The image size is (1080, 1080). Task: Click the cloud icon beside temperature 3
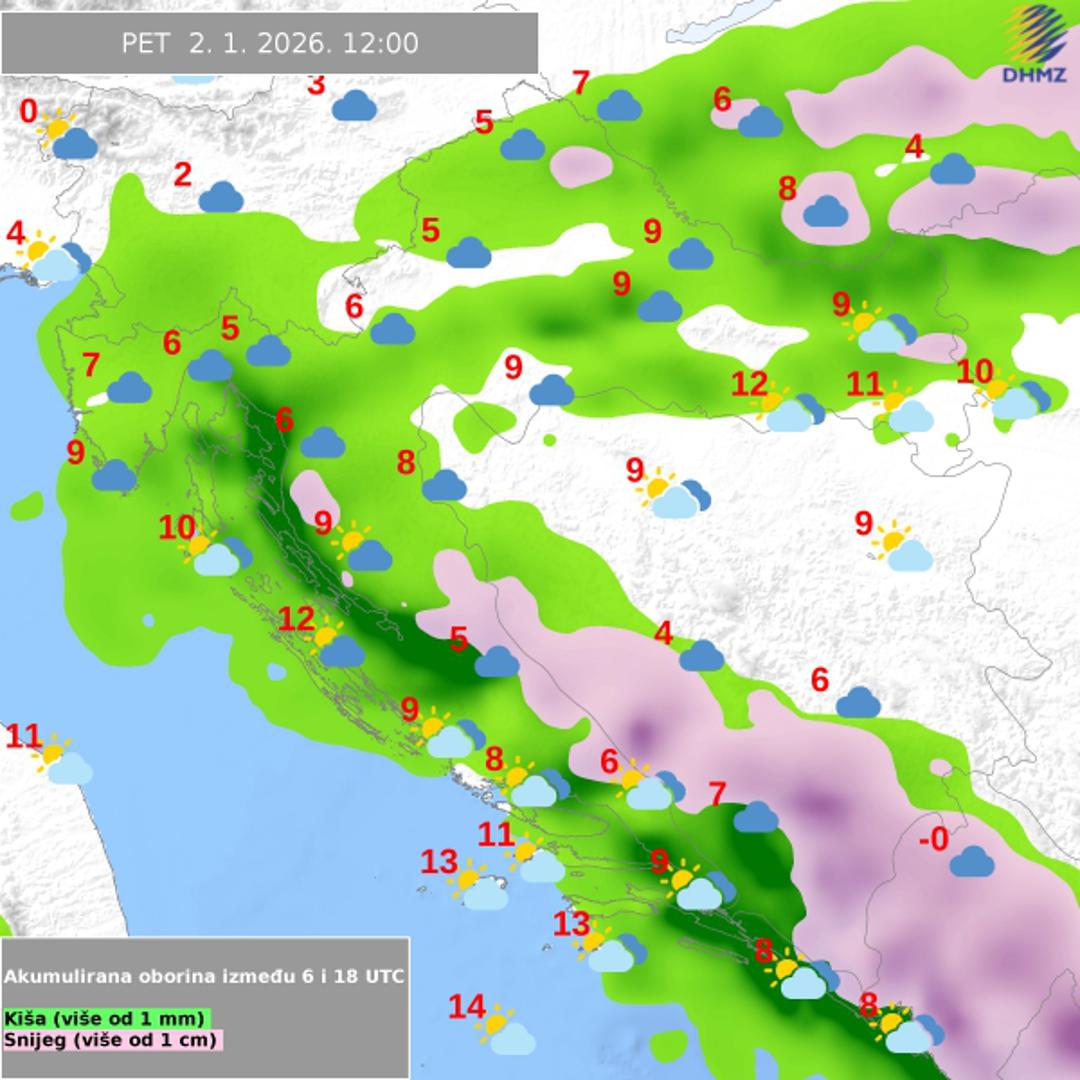click(x=354, y=106)
